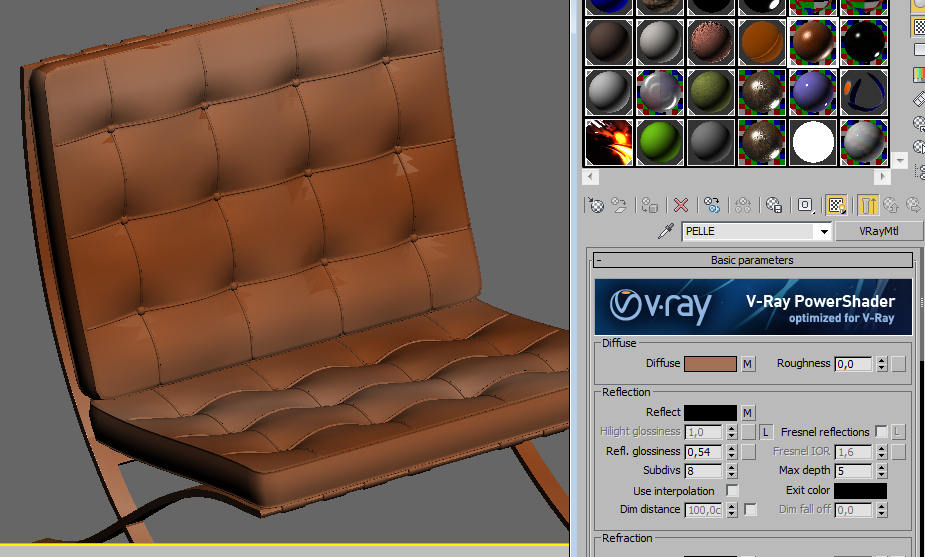Enable the Fresnel reflections checkbox
The image size is (925, 557).
pyautogui.click(x=881, y=432)
